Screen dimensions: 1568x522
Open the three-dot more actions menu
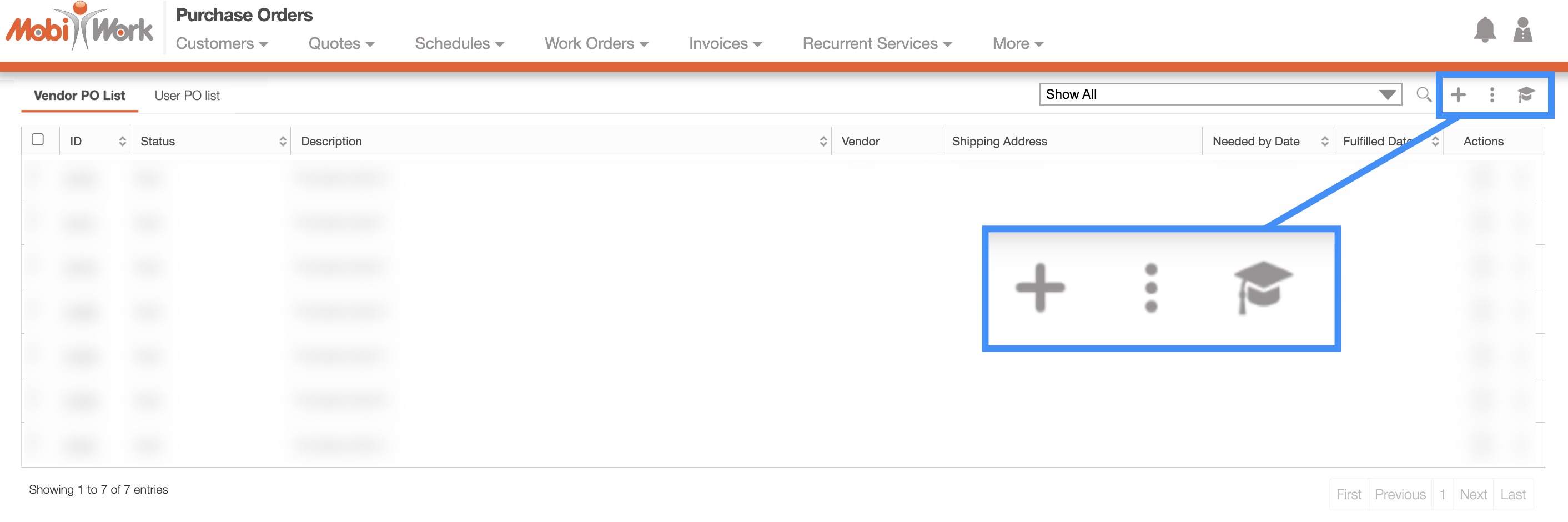click(1491, 94)
